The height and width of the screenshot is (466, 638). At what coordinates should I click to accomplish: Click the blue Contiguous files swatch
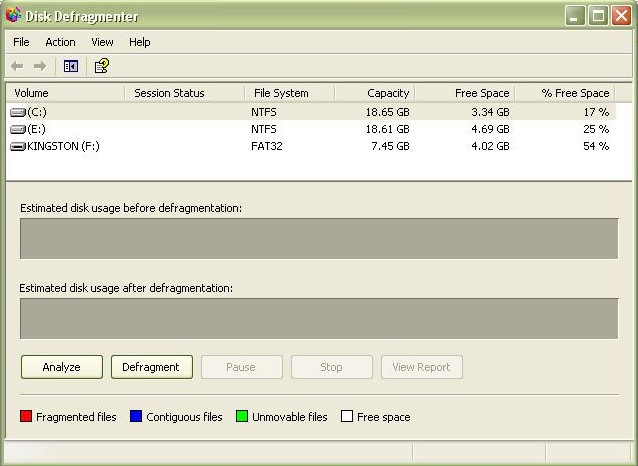pos(136,417)
